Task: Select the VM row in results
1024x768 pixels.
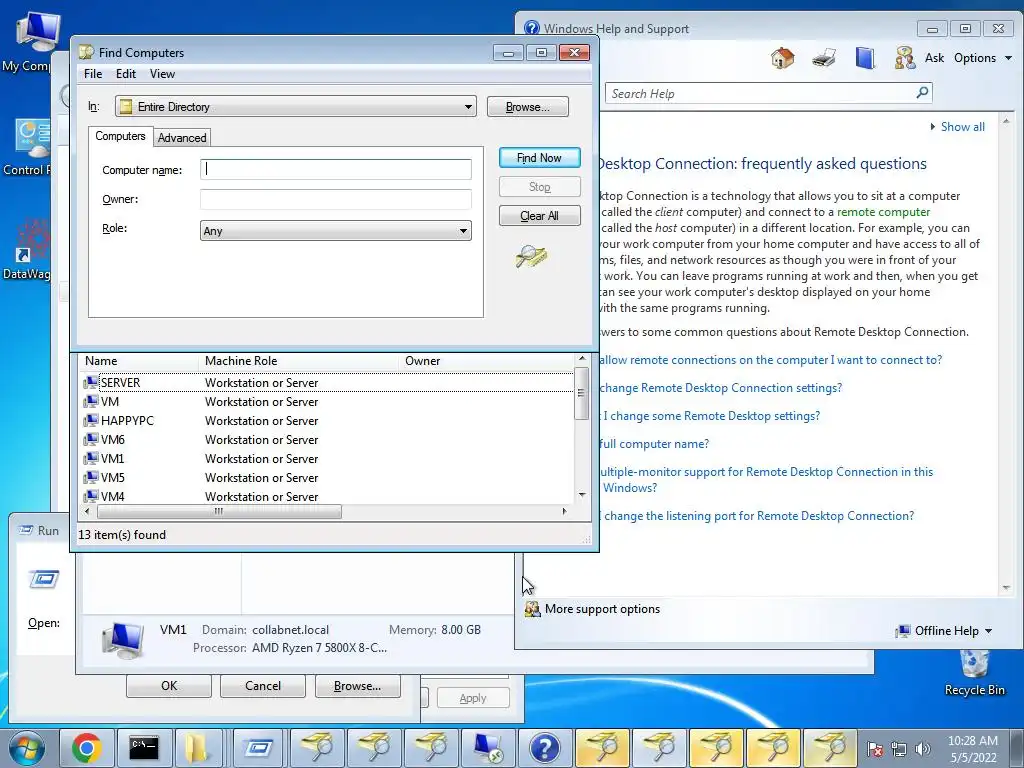Action: (327, 402)
